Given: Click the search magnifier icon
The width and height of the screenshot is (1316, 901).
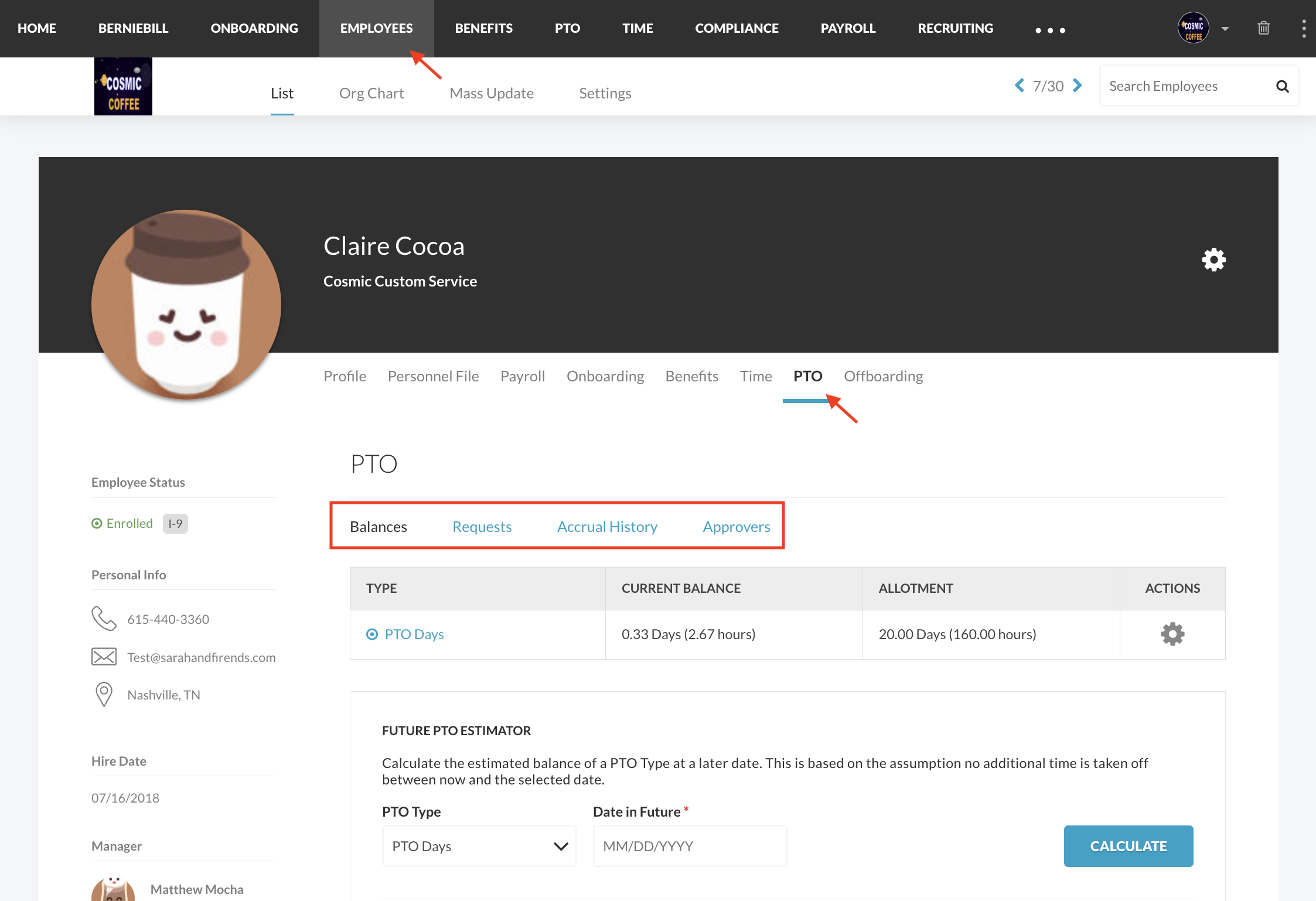Looking at the screenshot, I should click(1282, 87).
